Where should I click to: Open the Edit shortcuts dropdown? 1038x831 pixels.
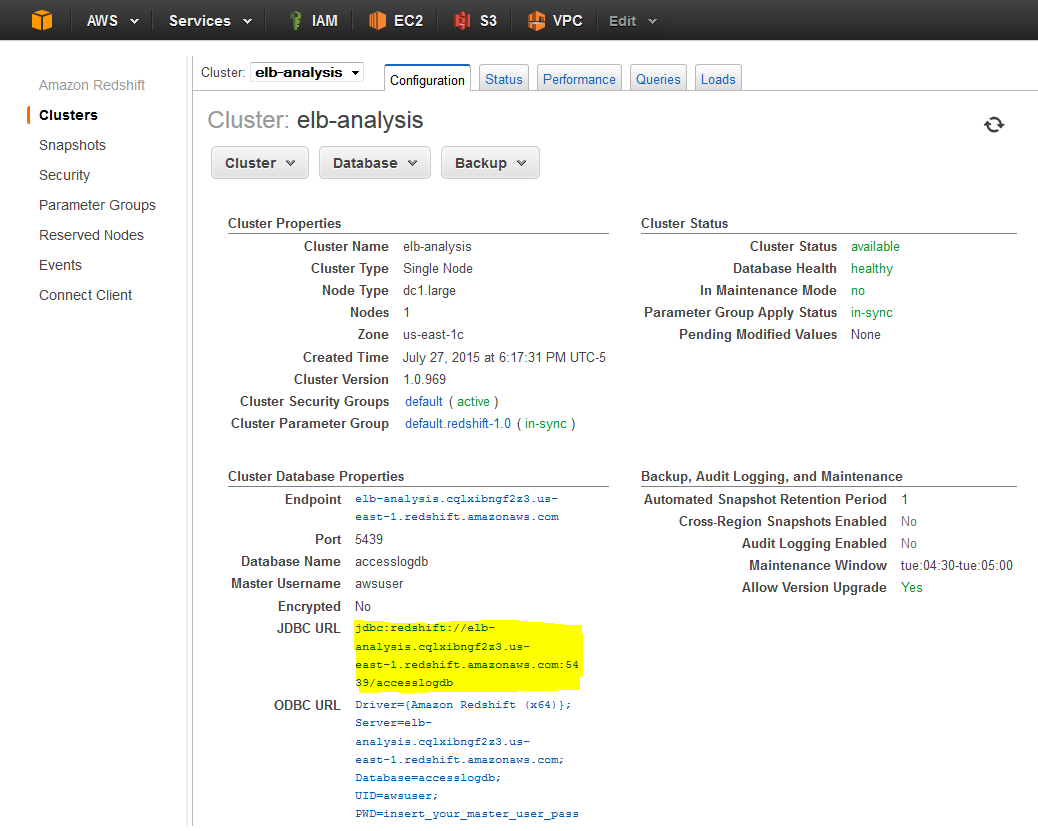click(x=633, y=21)
